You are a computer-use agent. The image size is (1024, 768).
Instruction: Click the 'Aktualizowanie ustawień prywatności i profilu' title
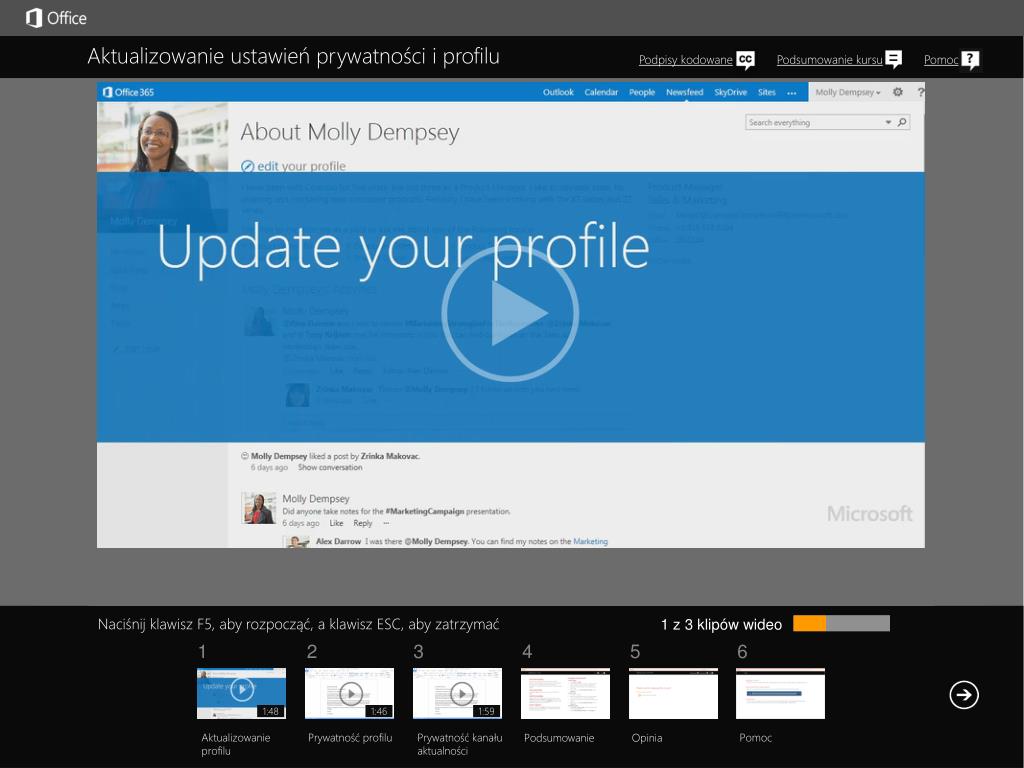point(293,57)
